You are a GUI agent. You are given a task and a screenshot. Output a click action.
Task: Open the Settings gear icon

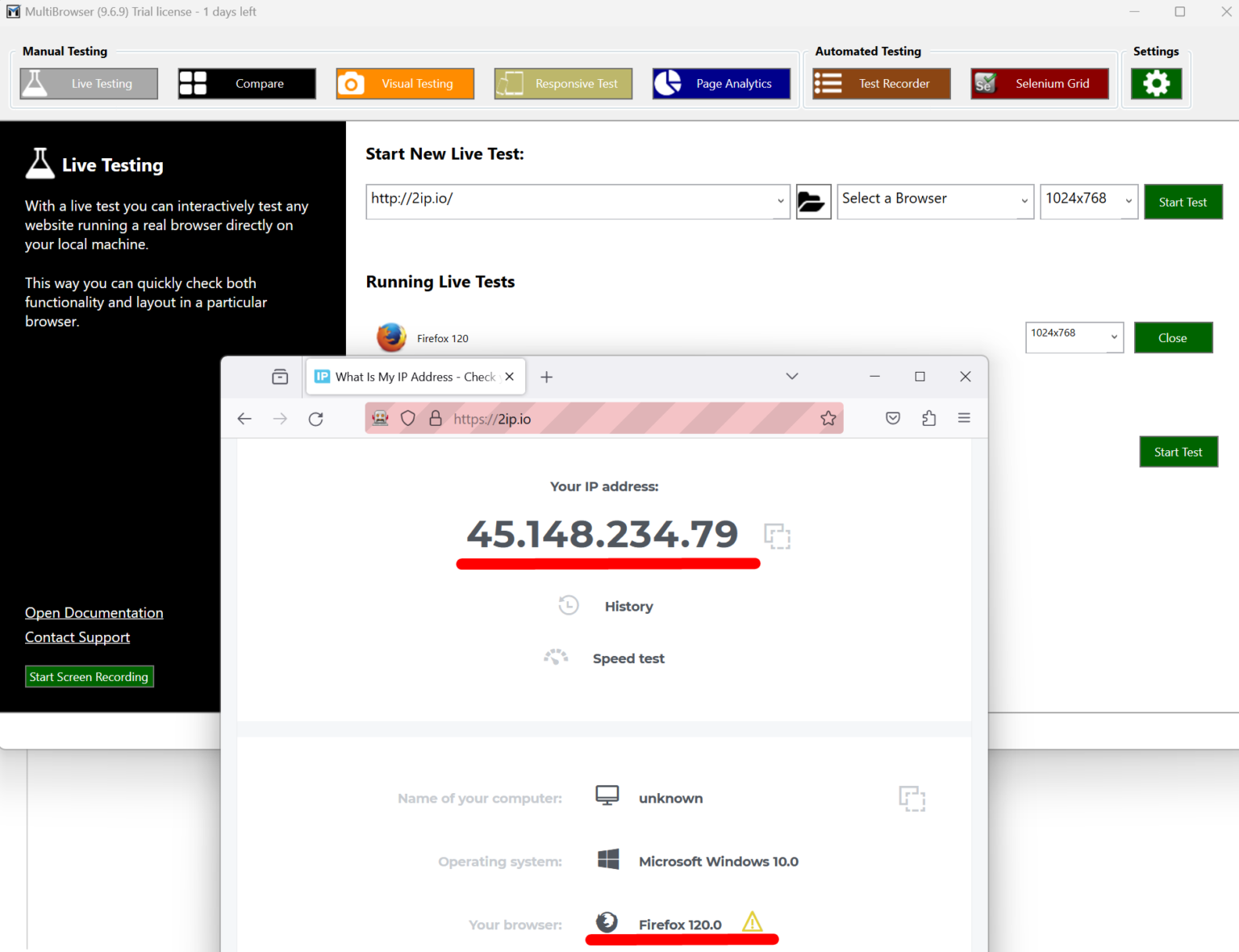tap(1156, 84)
